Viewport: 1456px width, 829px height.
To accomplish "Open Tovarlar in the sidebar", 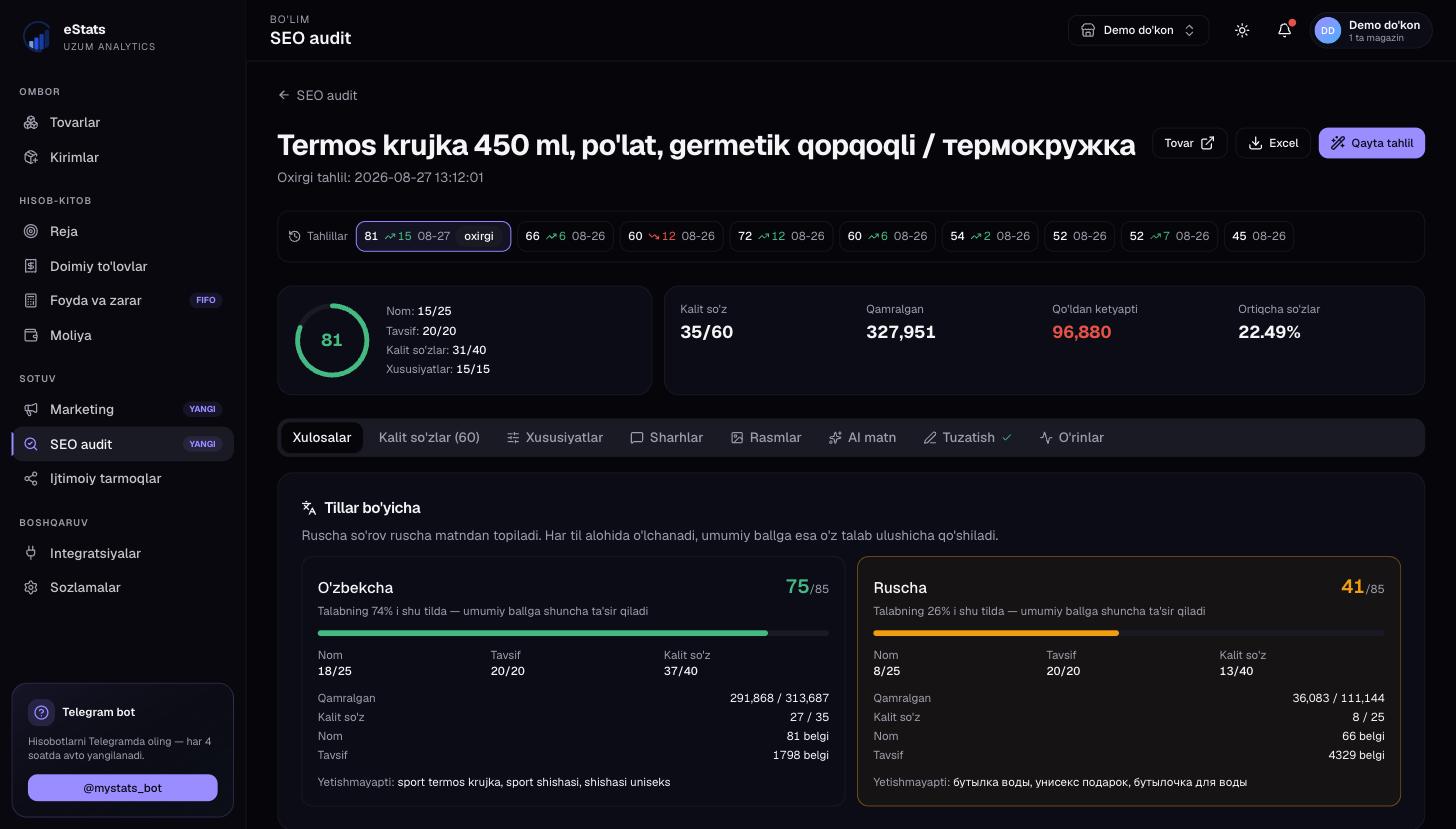I will 122,122.
